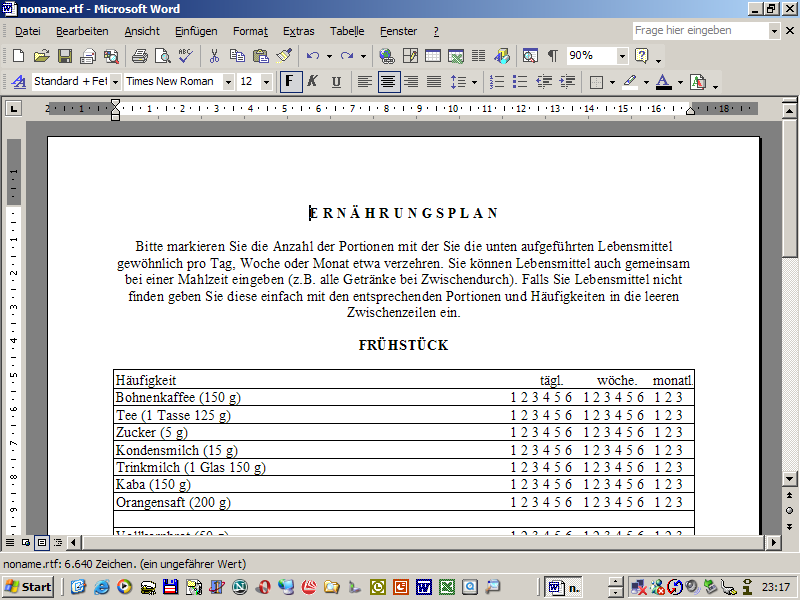The height and width of the screenshot is (600, 800).
Task: Type in the 'Frage hier eingeben' help box
Action: point(699,31)
